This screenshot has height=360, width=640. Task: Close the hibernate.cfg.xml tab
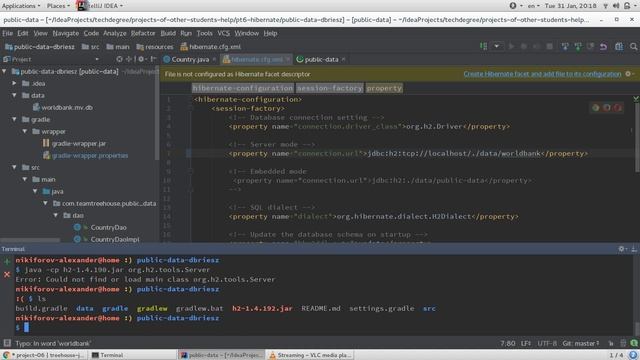288,60
